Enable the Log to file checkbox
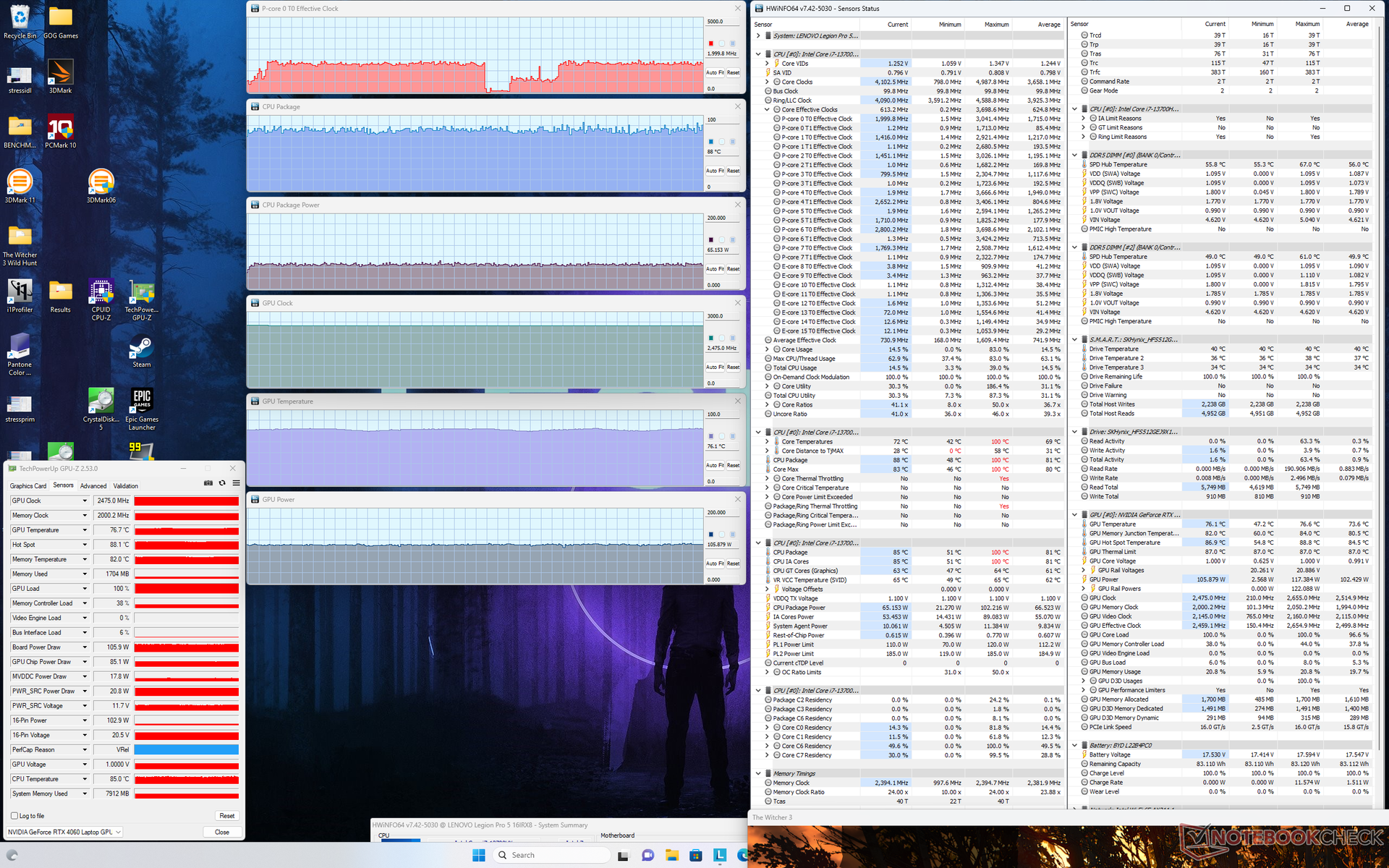This screenshot has width=1389, height=868. pyautogui.click(x=14, y=816)
